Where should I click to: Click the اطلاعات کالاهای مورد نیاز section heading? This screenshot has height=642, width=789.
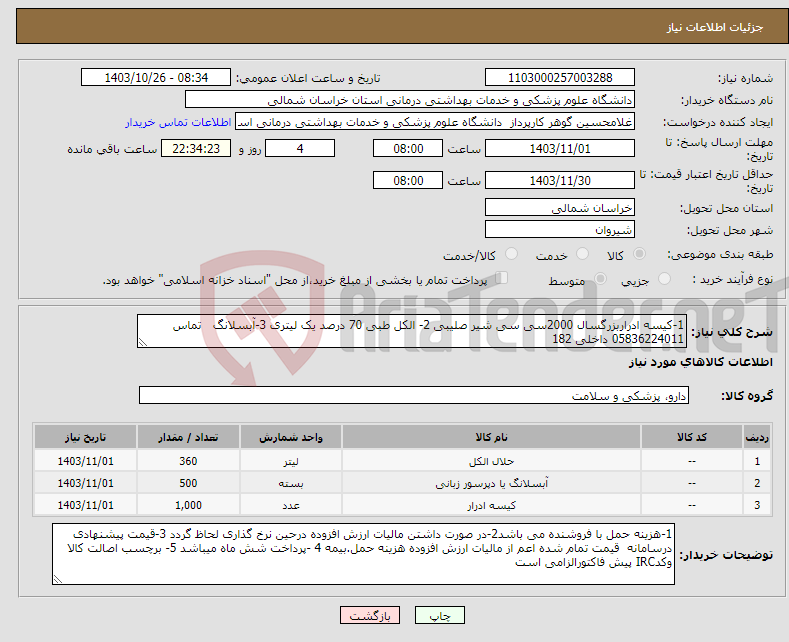(x=700, y=362)
